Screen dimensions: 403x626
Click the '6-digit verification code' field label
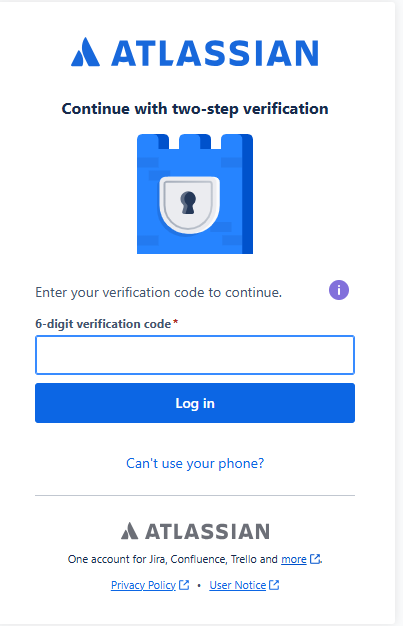(x=103, y=324)
